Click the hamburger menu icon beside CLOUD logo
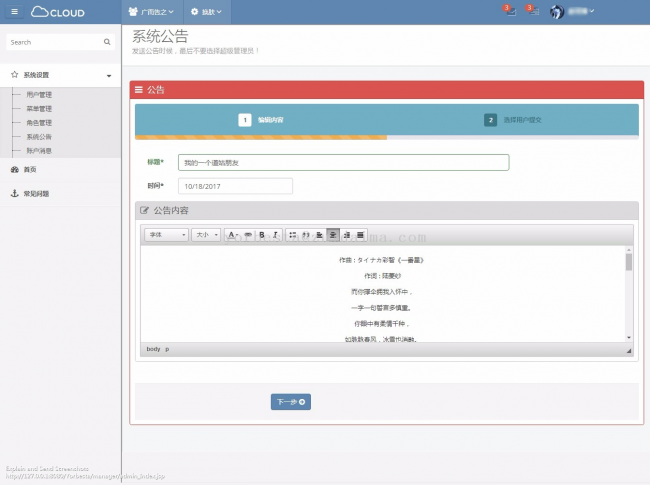Viewport: 650px width, 485px height. click(x=14, y=12)
